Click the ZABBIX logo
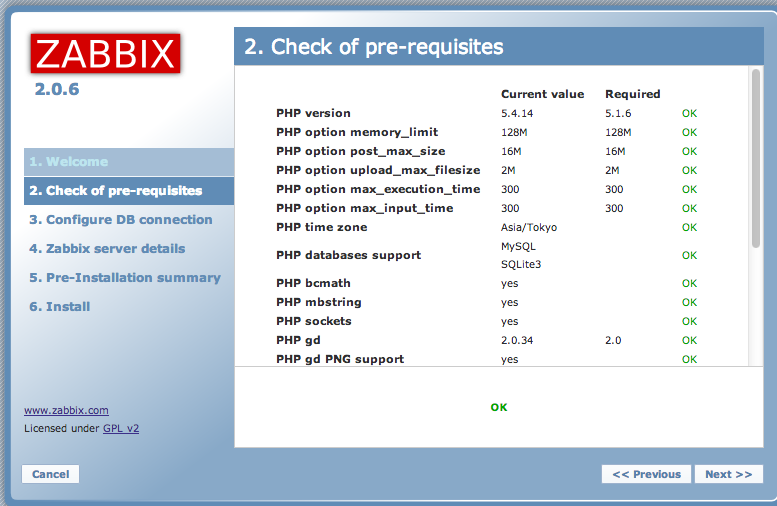 [x=105, y=54]
